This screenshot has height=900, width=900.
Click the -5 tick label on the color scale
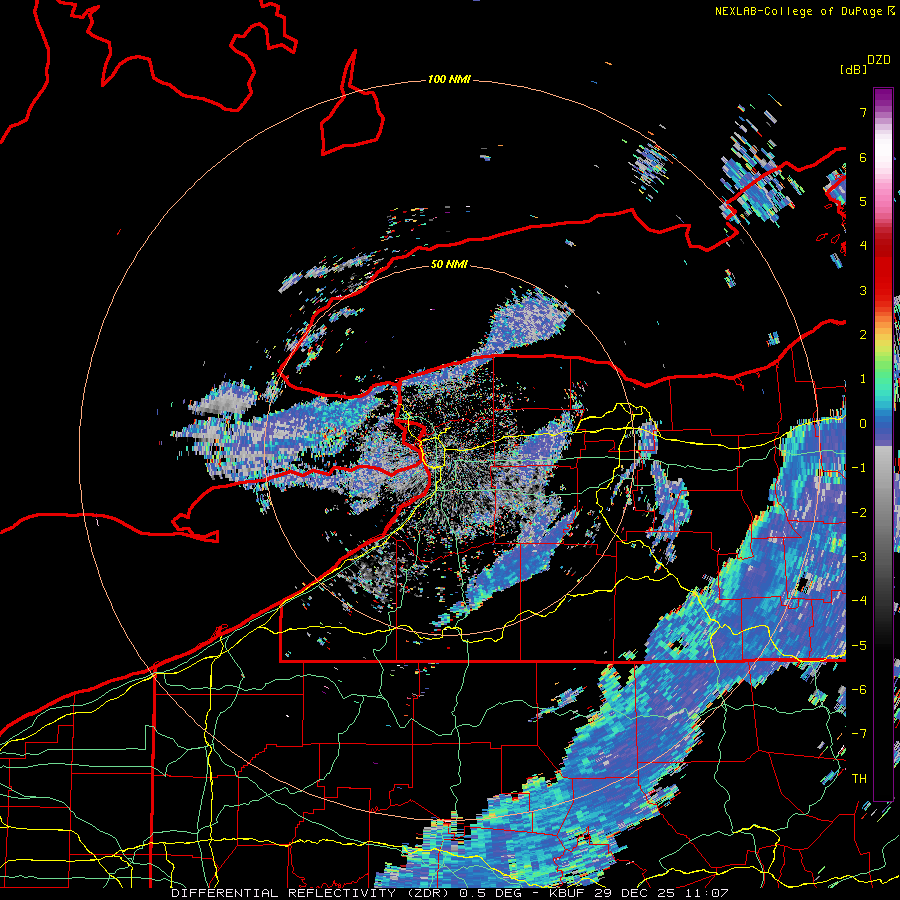pos(859,646)
